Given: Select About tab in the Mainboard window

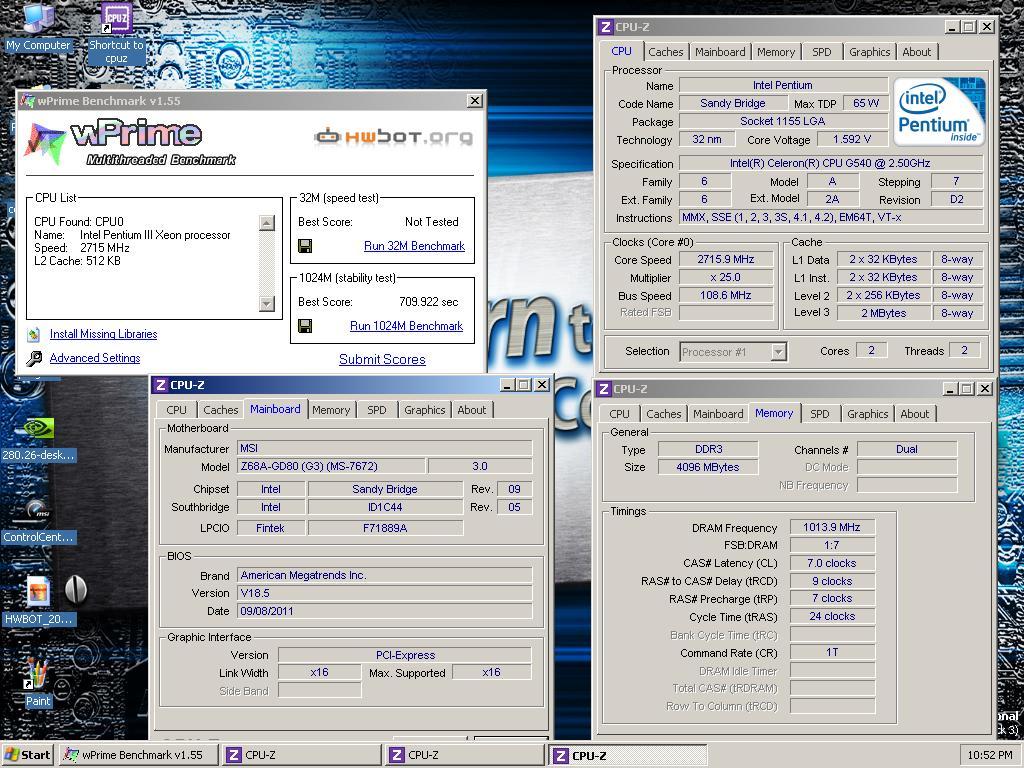Looking at the screenshot, I should pos(472,410).
